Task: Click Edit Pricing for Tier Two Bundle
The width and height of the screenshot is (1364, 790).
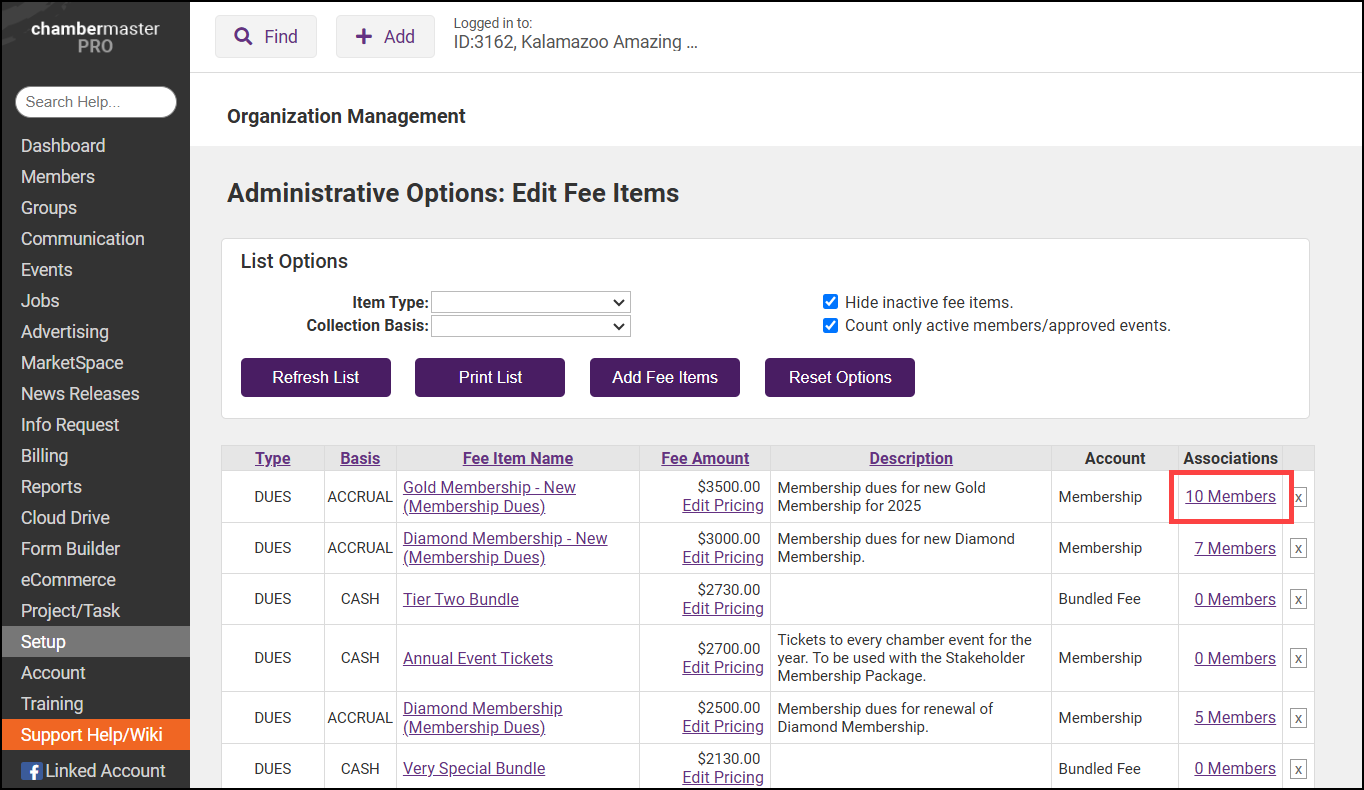Action: click(x=722, y=608)
